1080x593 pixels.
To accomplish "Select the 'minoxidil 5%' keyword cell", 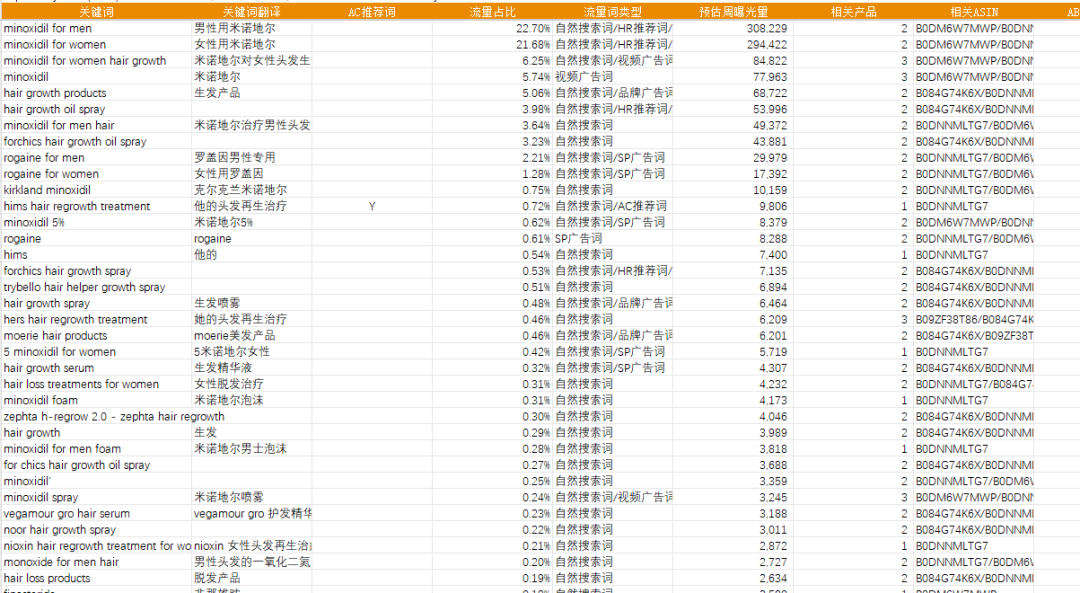I will pyautogui.click(x=96, y=222).
